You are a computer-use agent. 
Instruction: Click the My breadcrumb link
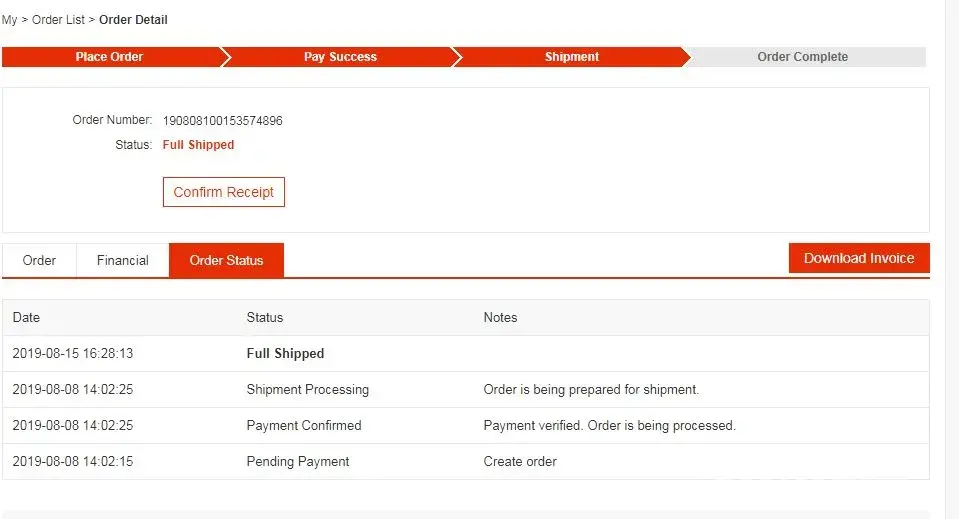coord(9,20)
